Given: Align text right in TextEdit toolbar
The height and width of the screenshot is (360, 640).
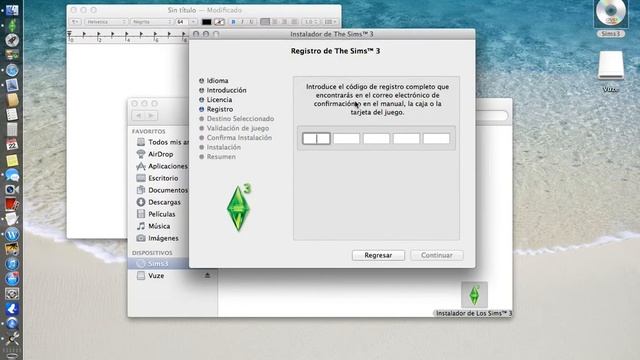Looking at the screenshot, I should coord(284,22).
